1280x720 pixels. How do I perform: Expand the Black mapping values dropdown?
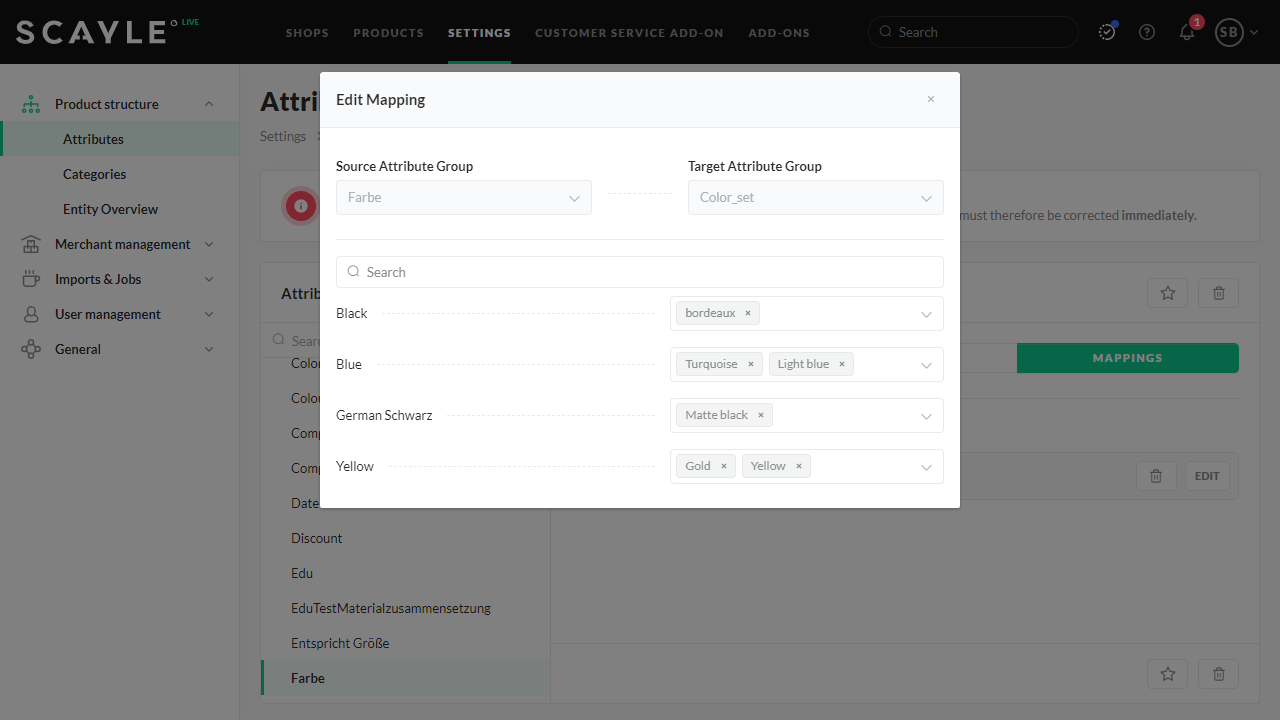click(926, 314)
